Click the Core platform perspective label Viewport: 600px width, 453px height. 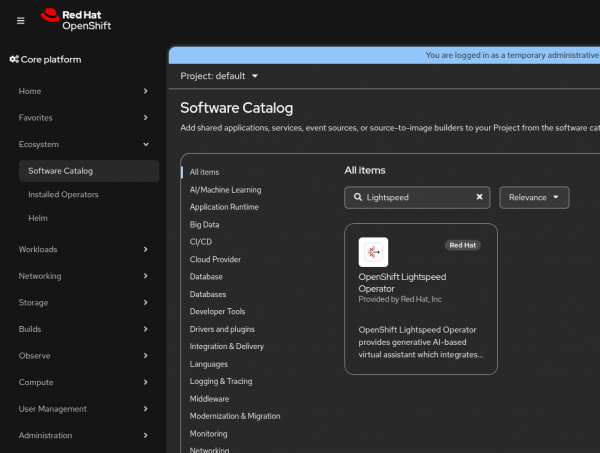pyautogui.click(x=51, y=59)
